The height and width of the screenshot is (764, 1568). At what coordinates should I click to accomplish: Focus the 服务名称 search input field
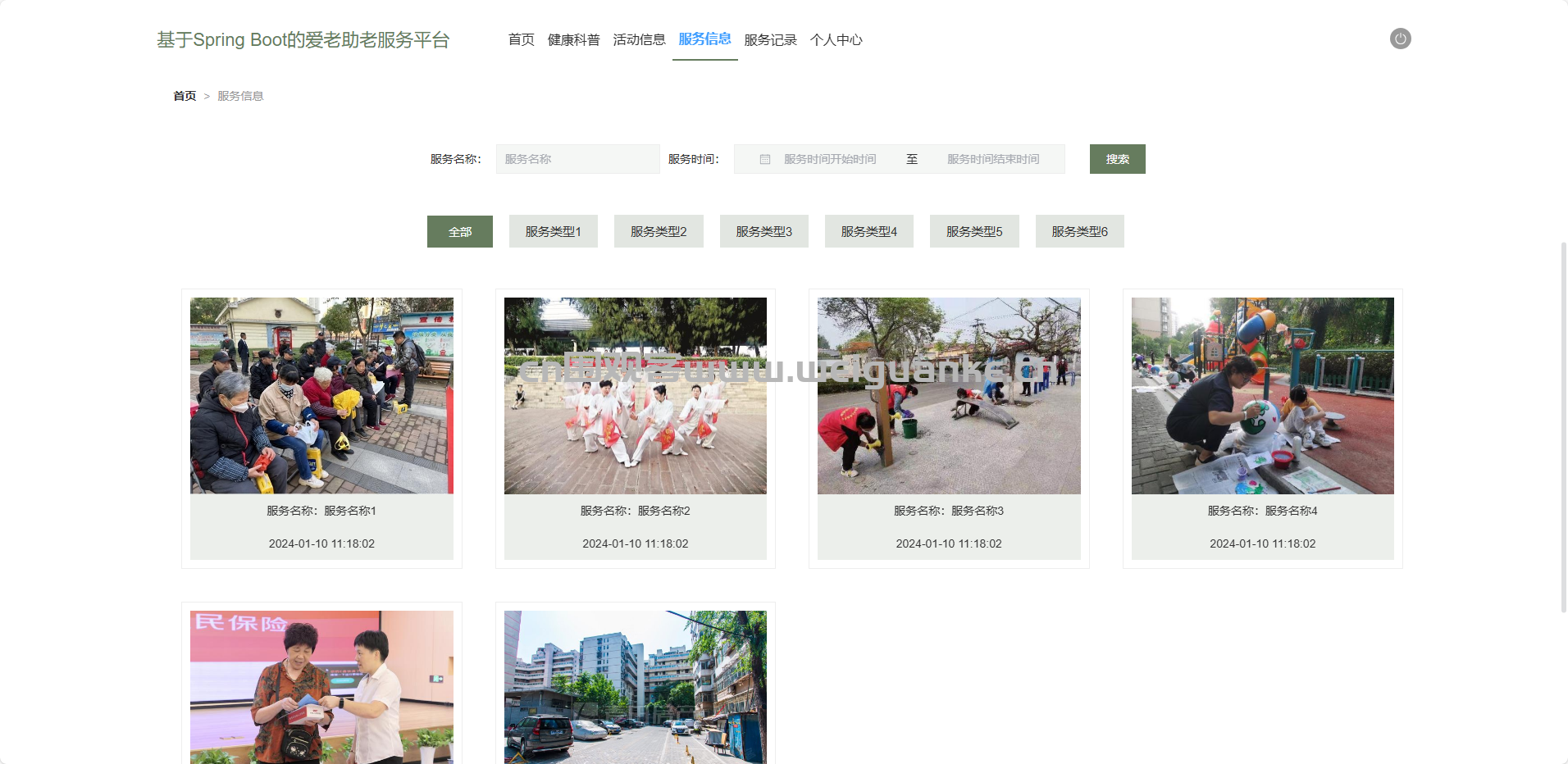pyautogui.click(x=577, y=159)
